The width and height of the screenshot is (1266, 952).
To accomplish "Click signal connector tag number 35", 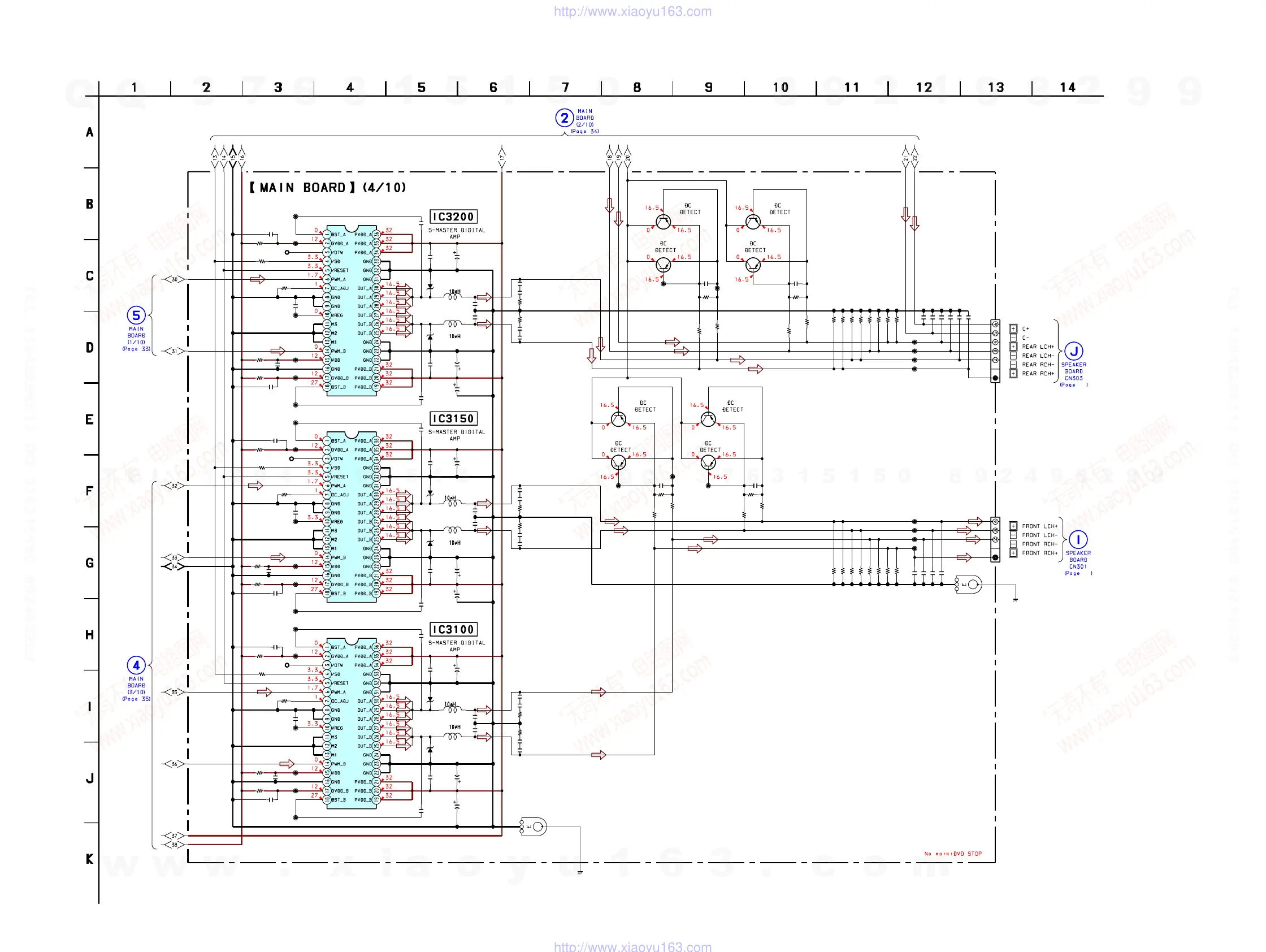I will click(x=175, y=692).
